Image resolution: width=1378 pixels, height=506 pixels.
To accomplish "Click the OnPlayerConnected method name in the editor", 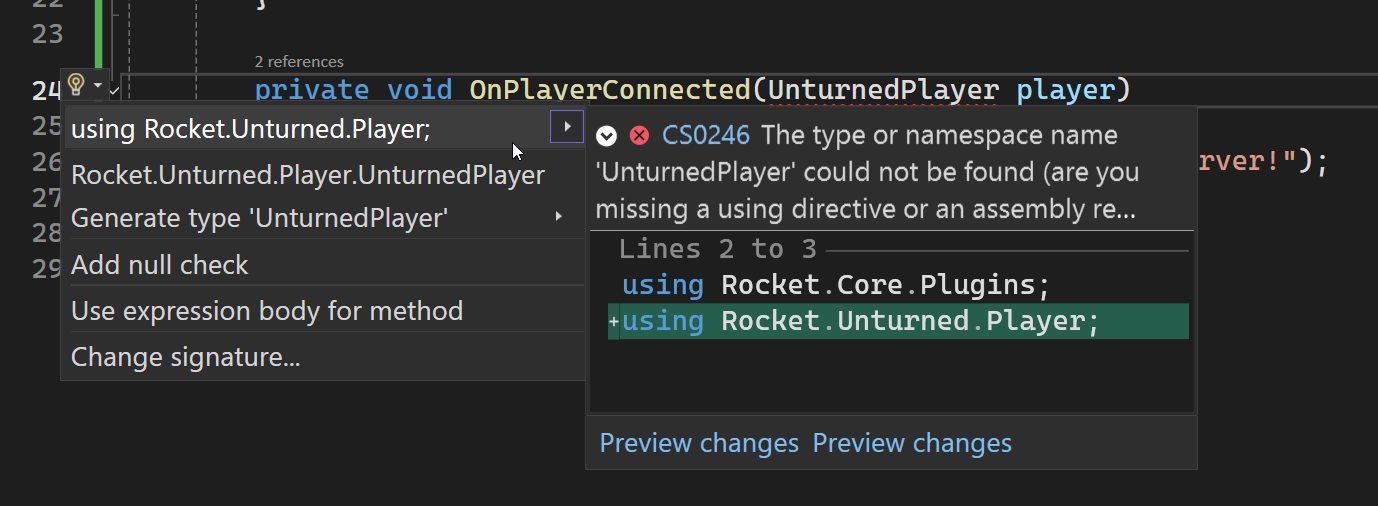I will click(x=609, y=90).
